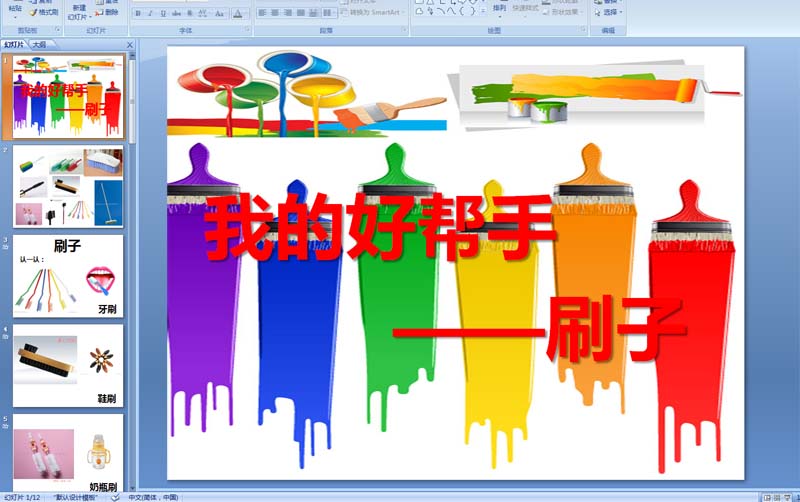Click the "默认设计模板" theme name in status bar
This screenshot has width=800, height=502.
tap(76, 497)
